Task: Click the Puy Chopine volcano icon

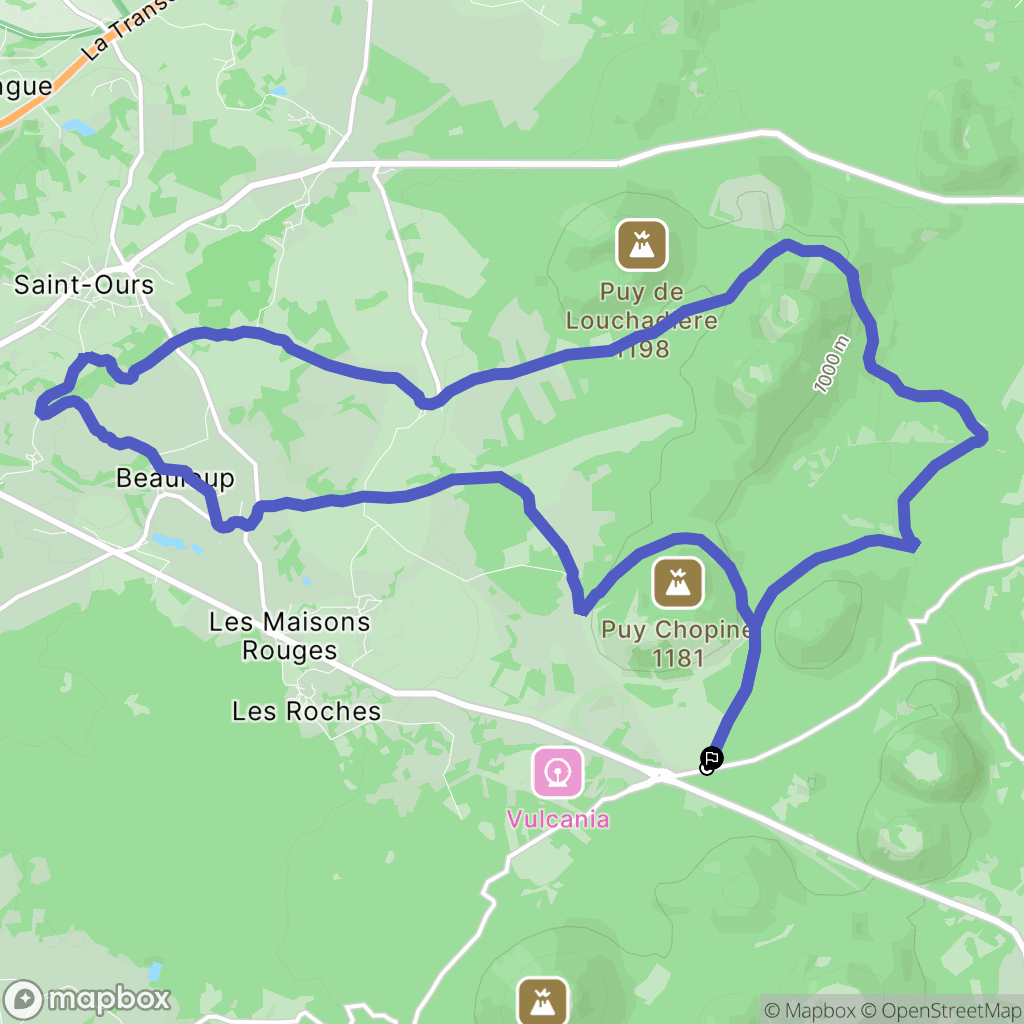Action: tap(678, 583)
